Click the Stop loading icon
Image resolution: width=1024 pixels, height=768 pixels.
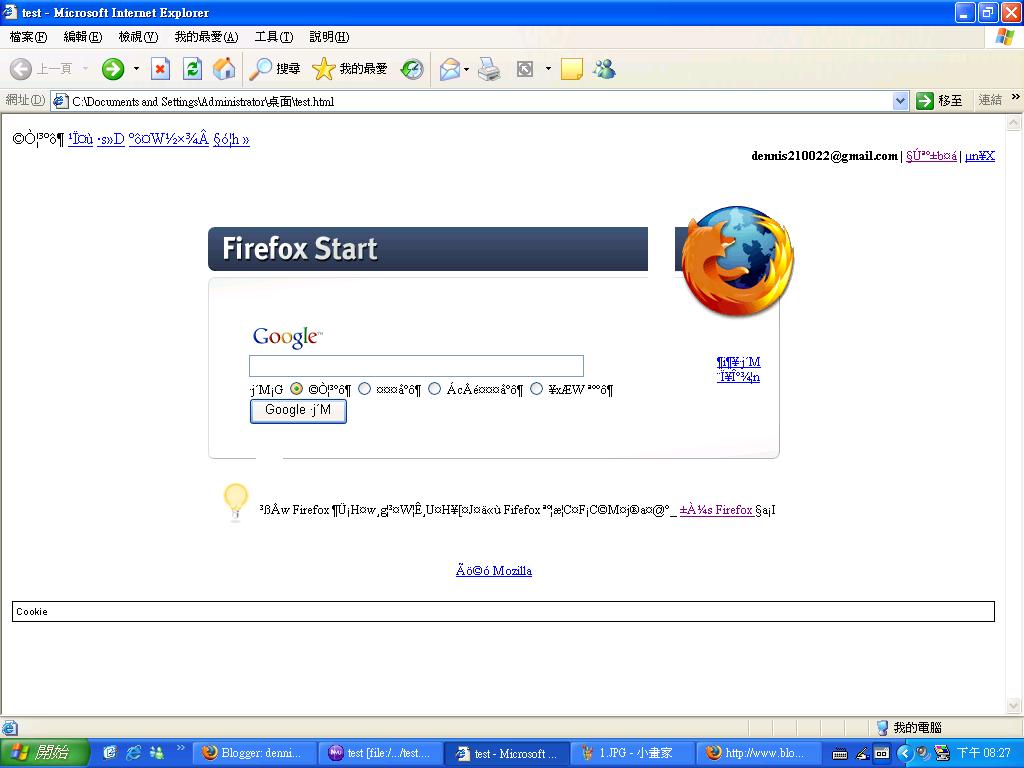click(160, 69)
